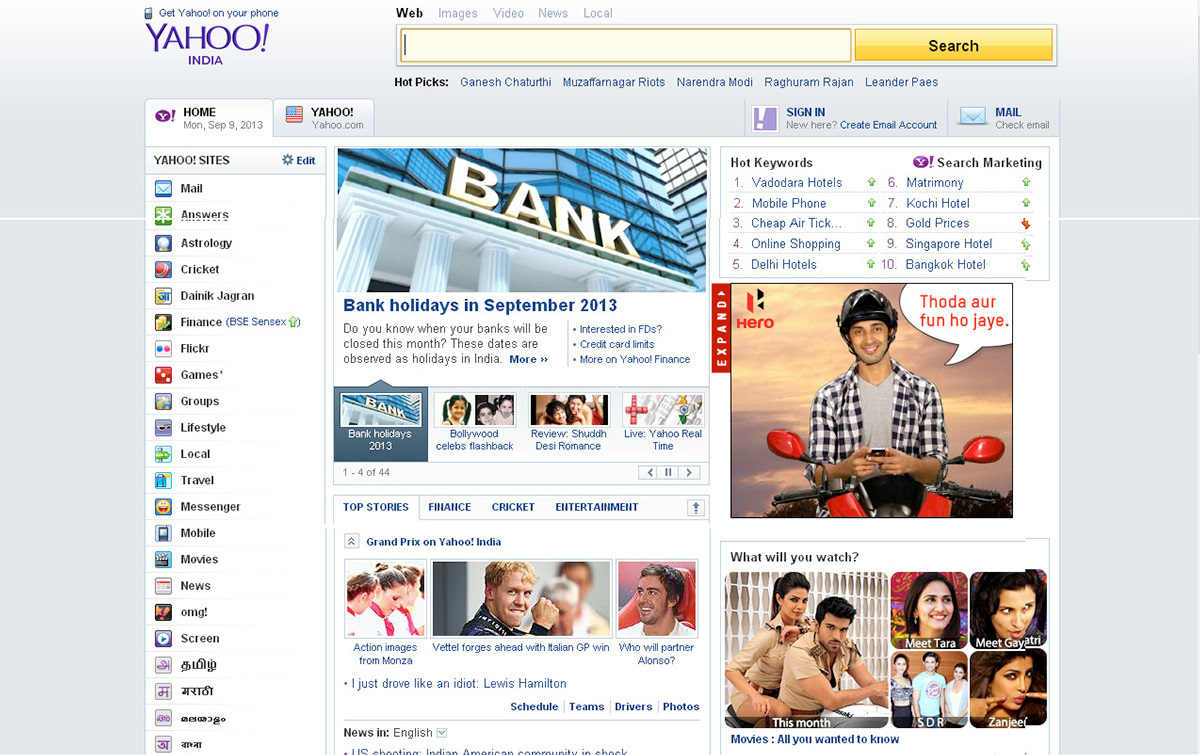Image resolution: width=1200 pixels, height=755 pixels.
Task: Click the Games dice icon
Action: click(163, 375)
